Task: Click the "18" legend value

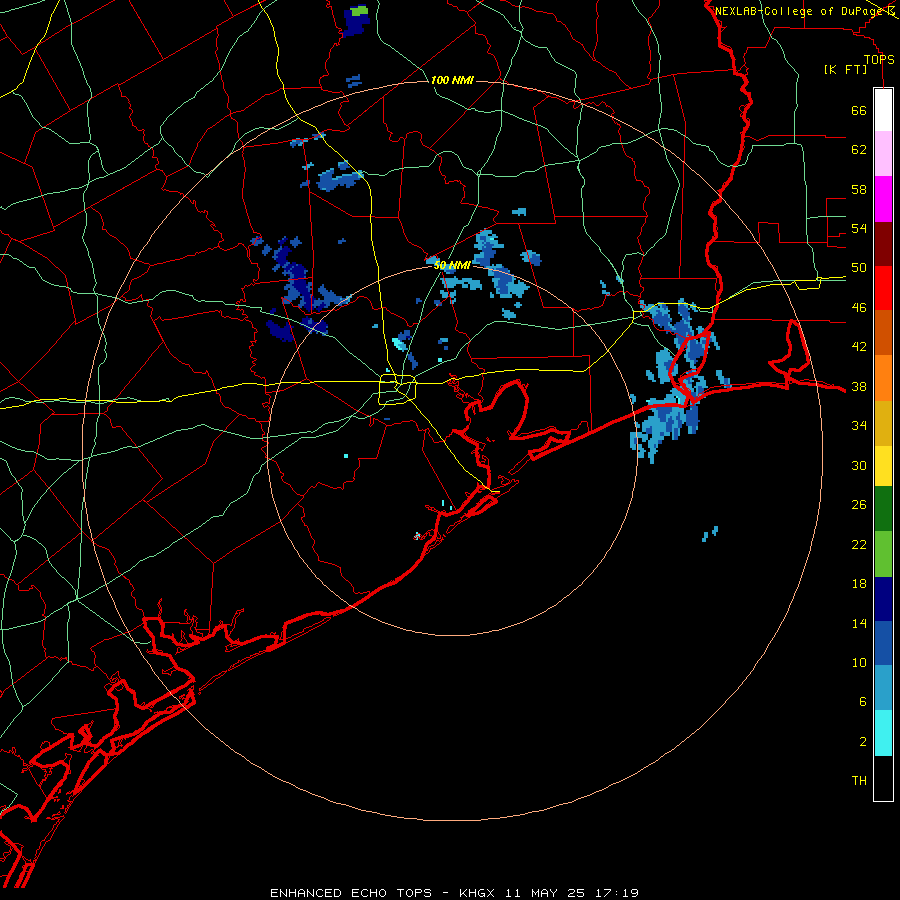Action: [859, 584]
